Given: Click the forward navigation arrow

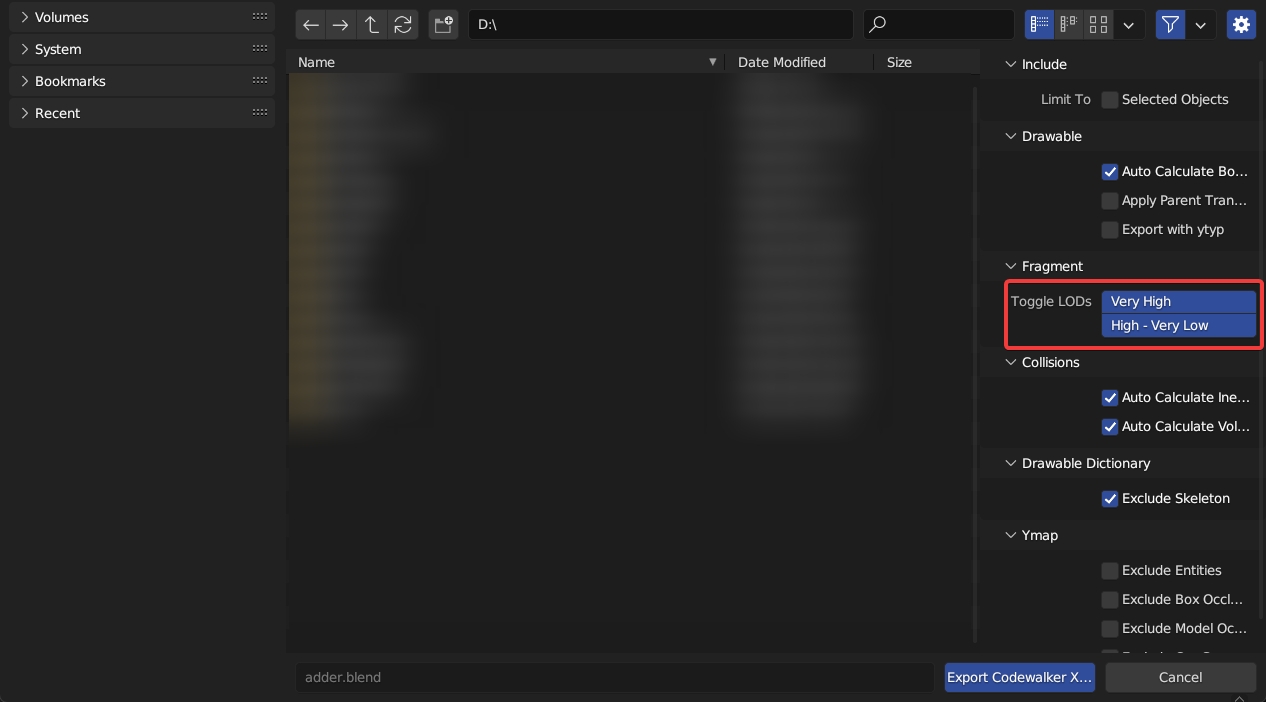Looking at the screenshot, I should 341,25.
